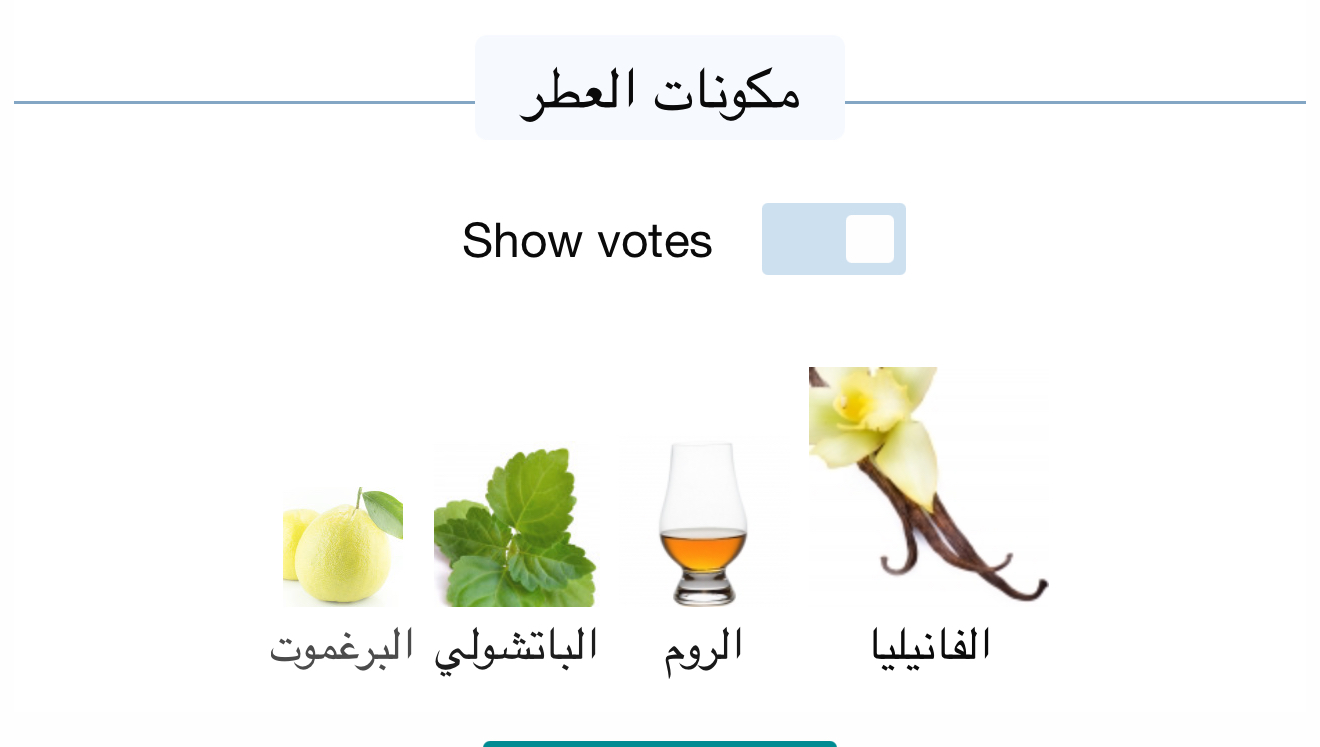Click the green leaf on the bergamot
Screen dimensions: 1320x747
(x=383, y=512)
